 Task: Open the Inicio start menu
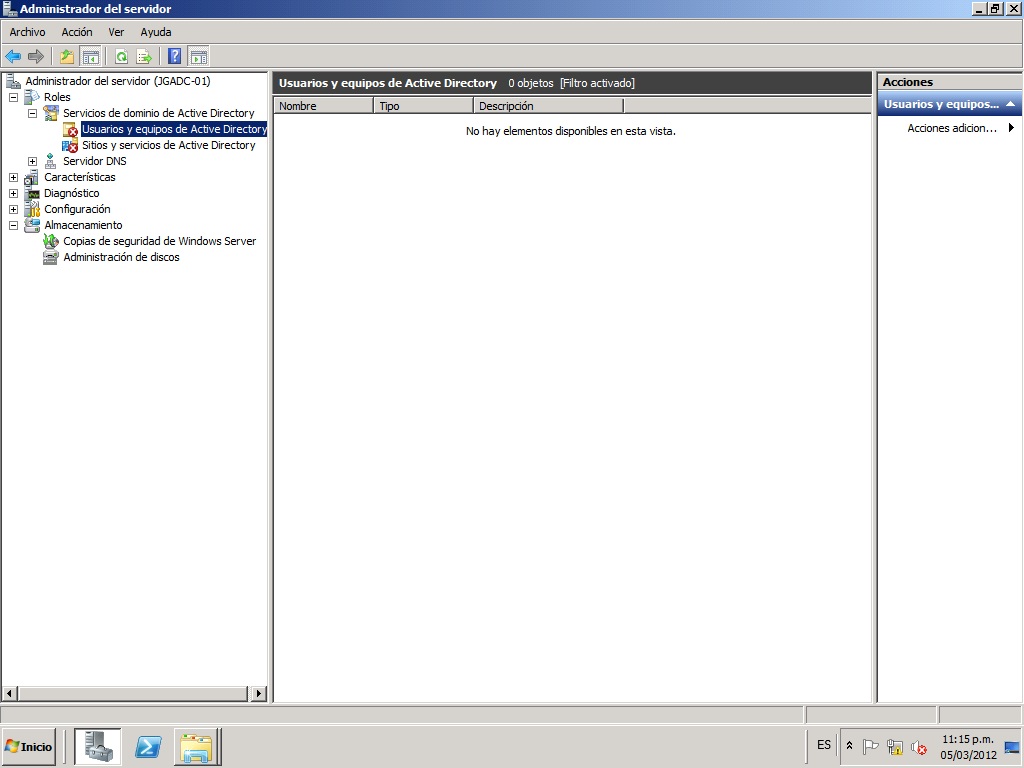(x=29, y=747)
